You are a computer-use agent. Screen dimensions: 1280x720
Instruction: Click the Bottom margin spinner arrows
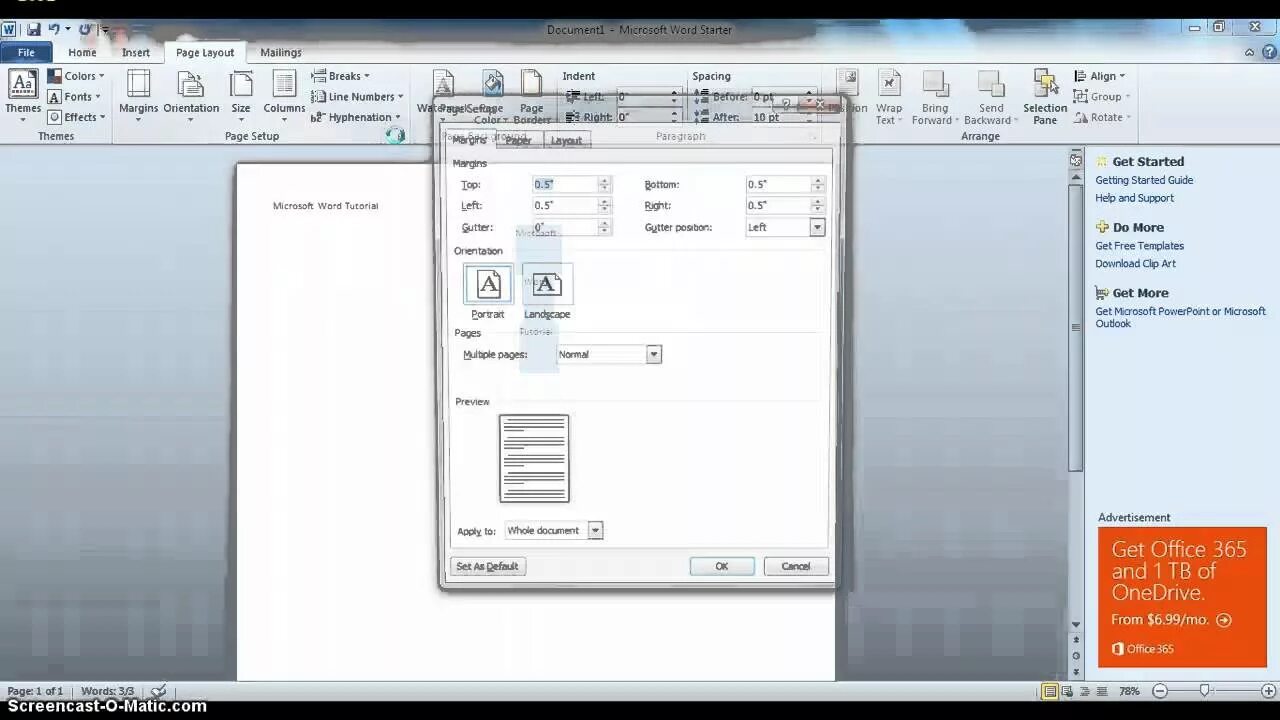pyautogui.click(x=818, y=184)
